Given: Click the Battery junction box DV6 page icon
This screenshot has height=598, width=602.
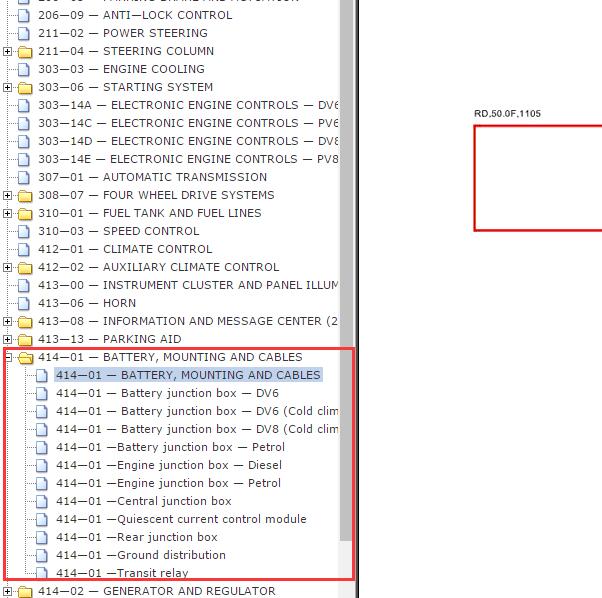Looking at the screenshot, I should pyautogui.click(x=42, y=393).
